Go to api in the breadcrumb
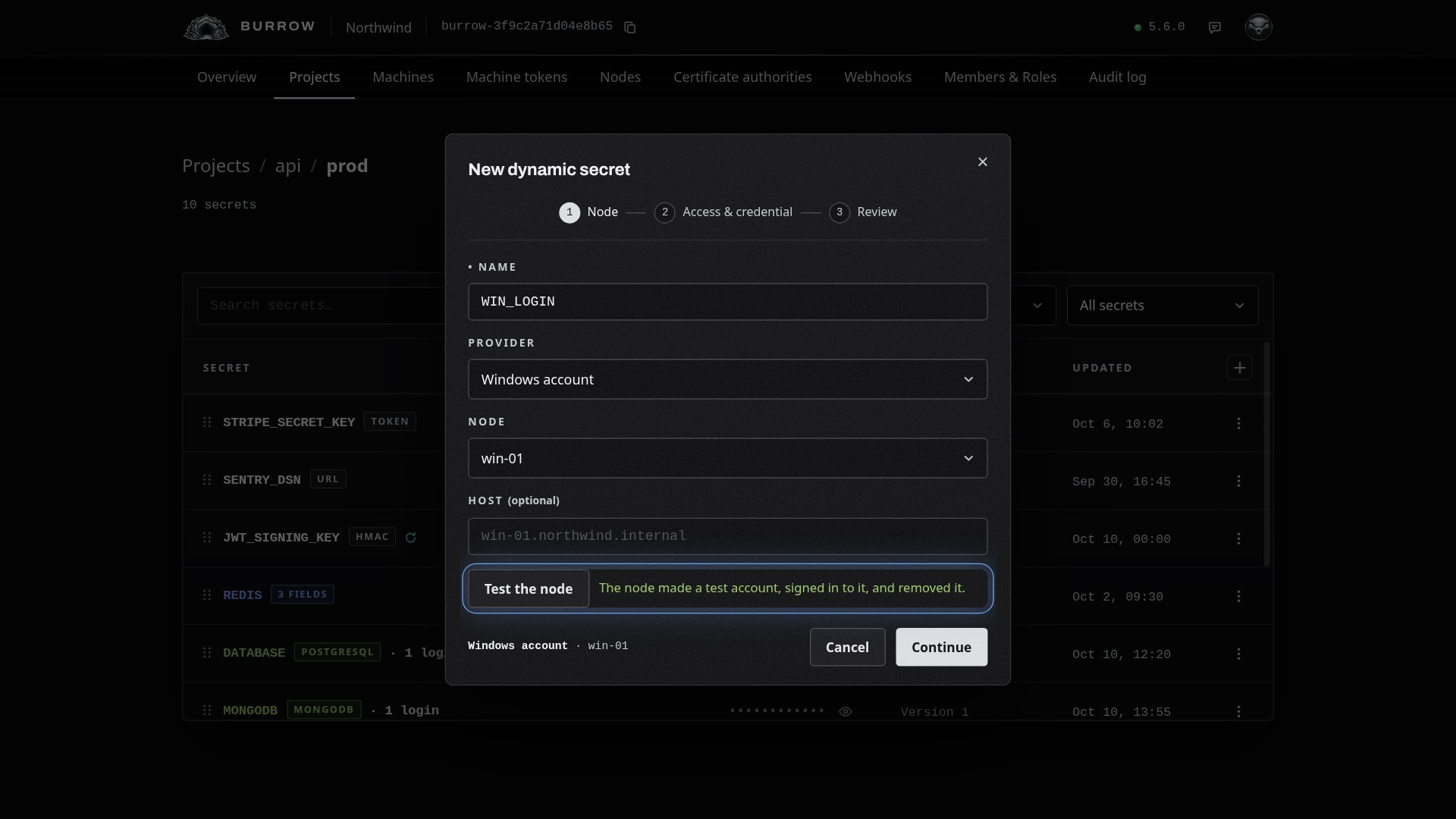The image size is (1456, 819). [x=288, y=166]
